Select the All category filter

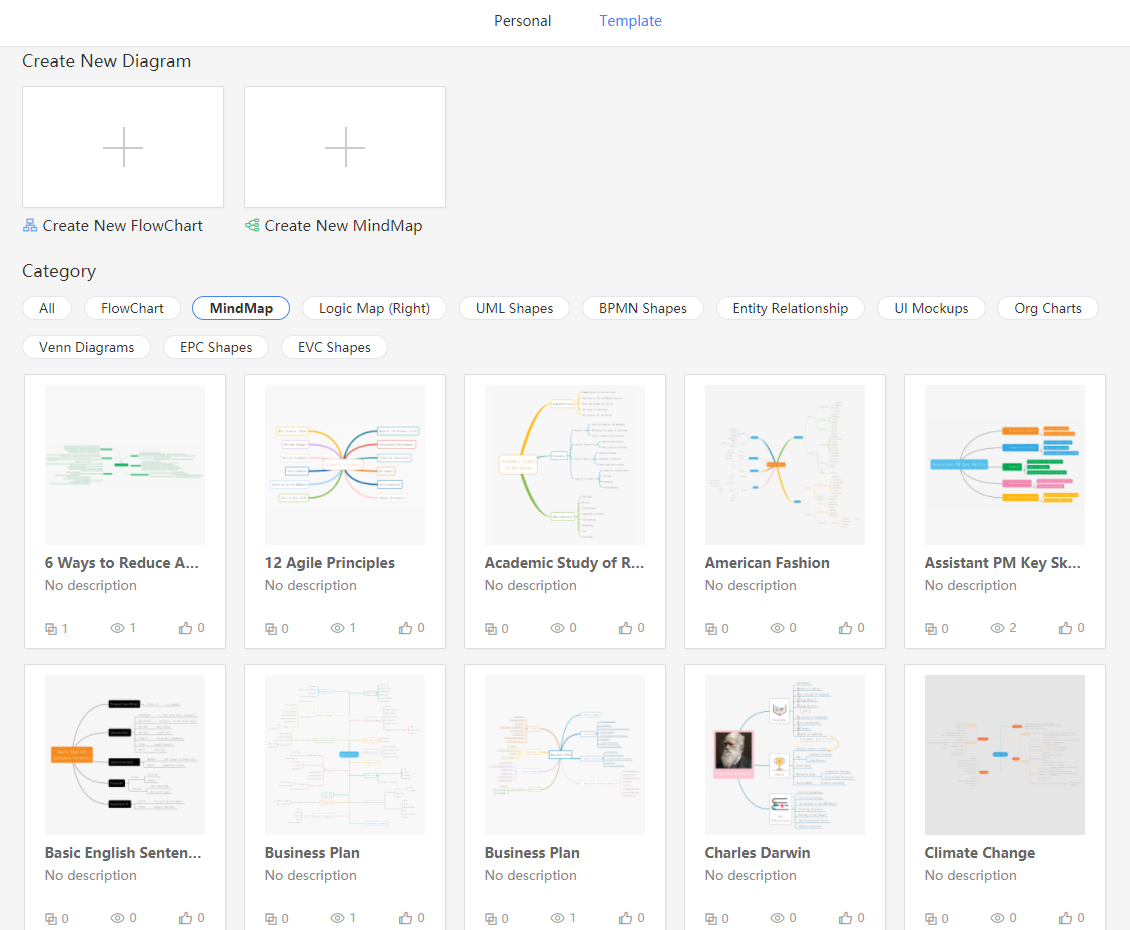[x=47, y=308]
